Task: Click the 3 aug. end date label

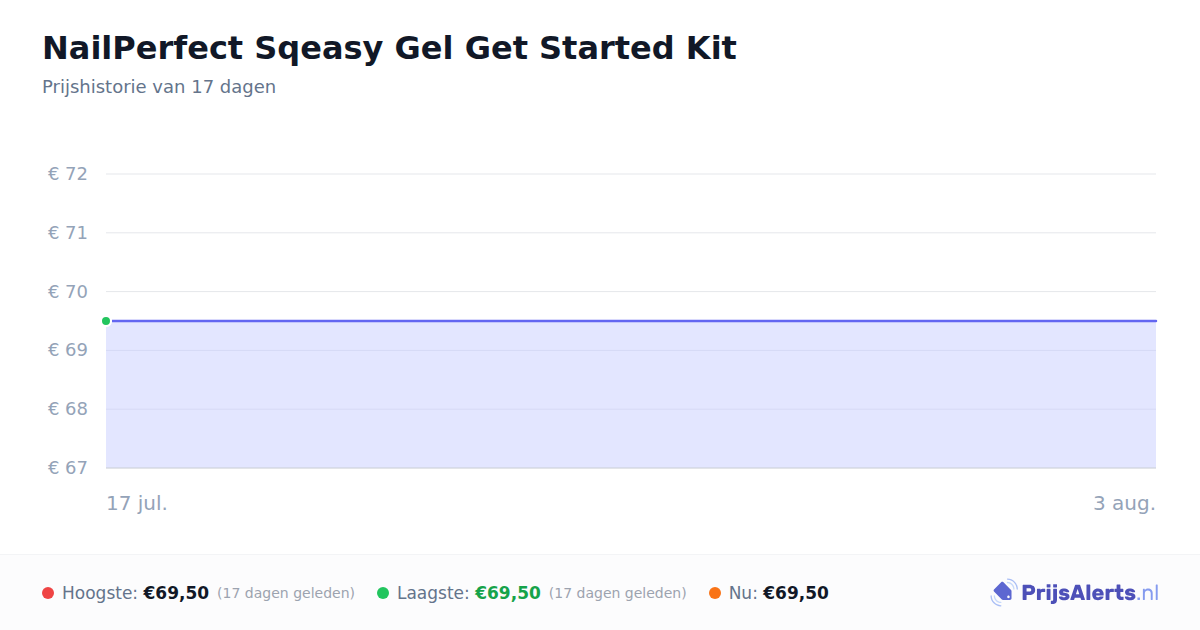Action: pyautogui.click(x=1124, y=503)
